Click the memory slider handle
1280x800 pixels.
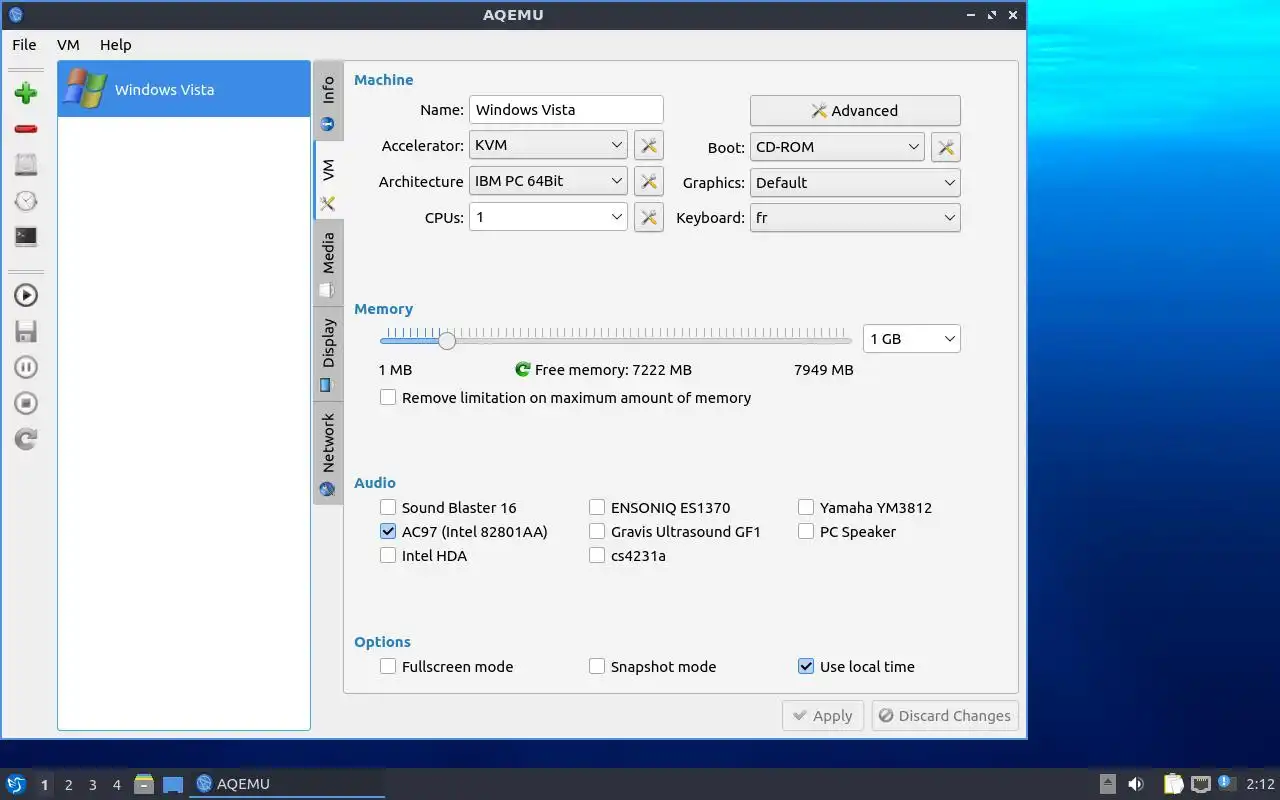[447, 340]
